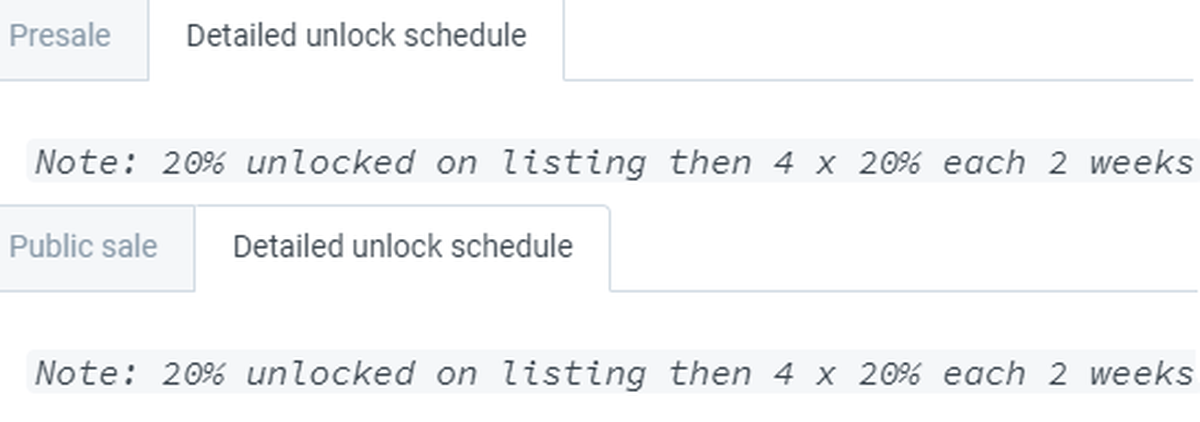The width and height of the screenshot is (1200, 422).
Task: Click the first "20%" in the Presale note
Action: click(193, 162)
